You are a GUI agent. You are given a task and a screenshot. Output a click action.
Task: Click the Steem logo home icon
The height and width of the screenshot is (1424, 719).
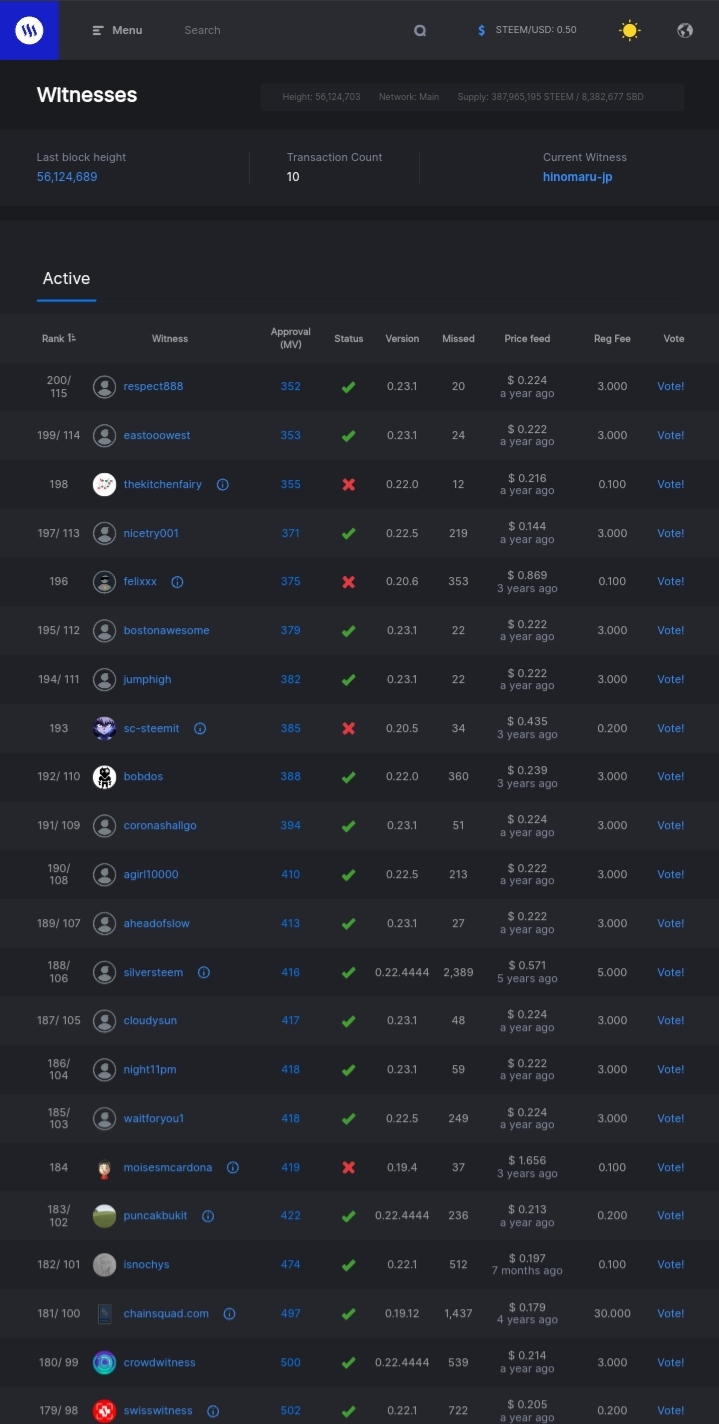[x=29, y=30]
